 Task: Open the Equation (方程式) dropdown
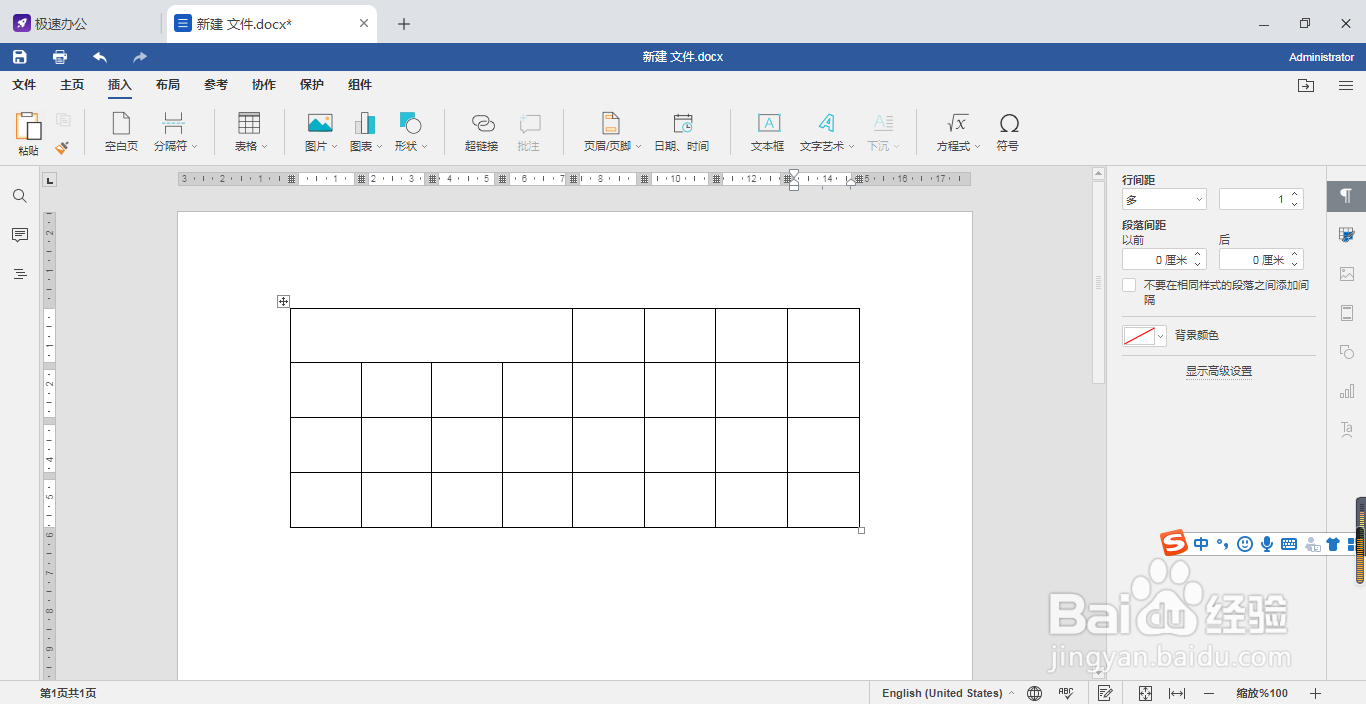pos(958,132)
